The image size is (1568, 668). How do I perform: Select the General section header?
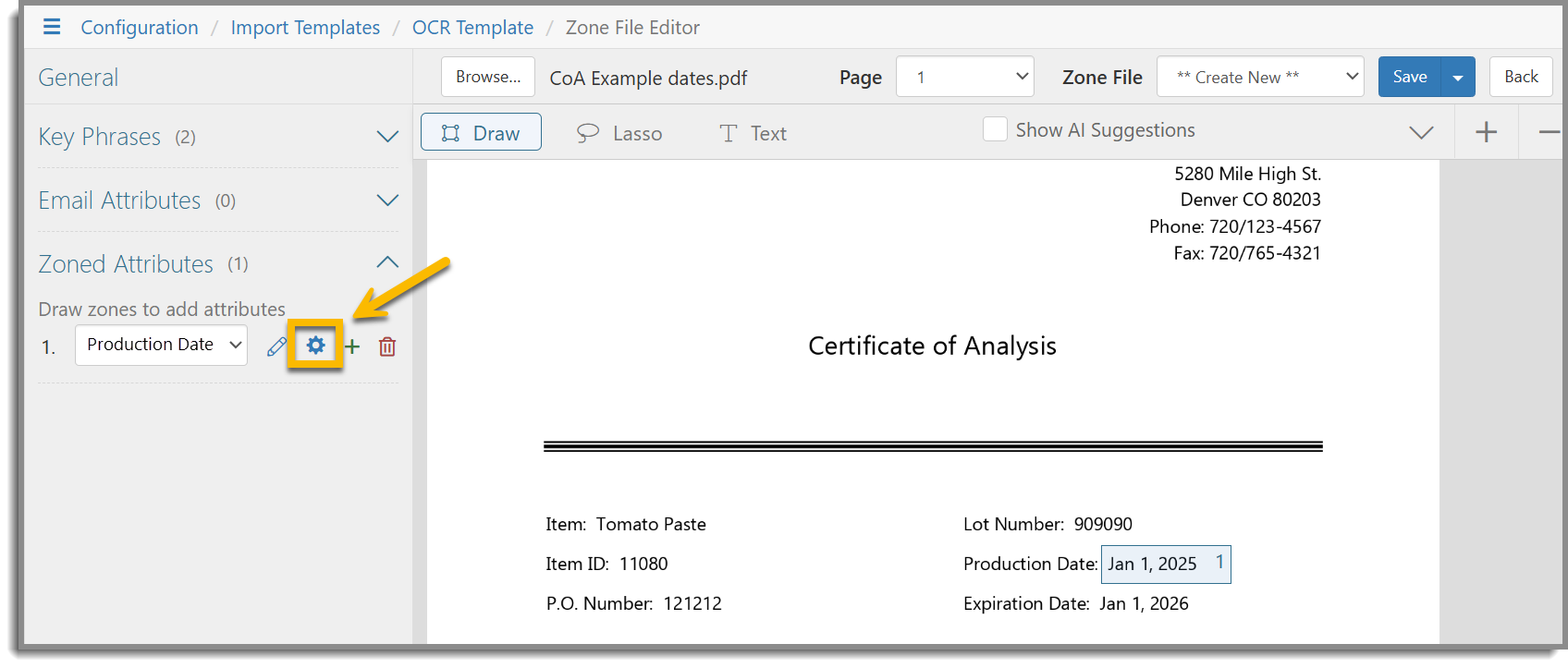click(x=79, y=78)
